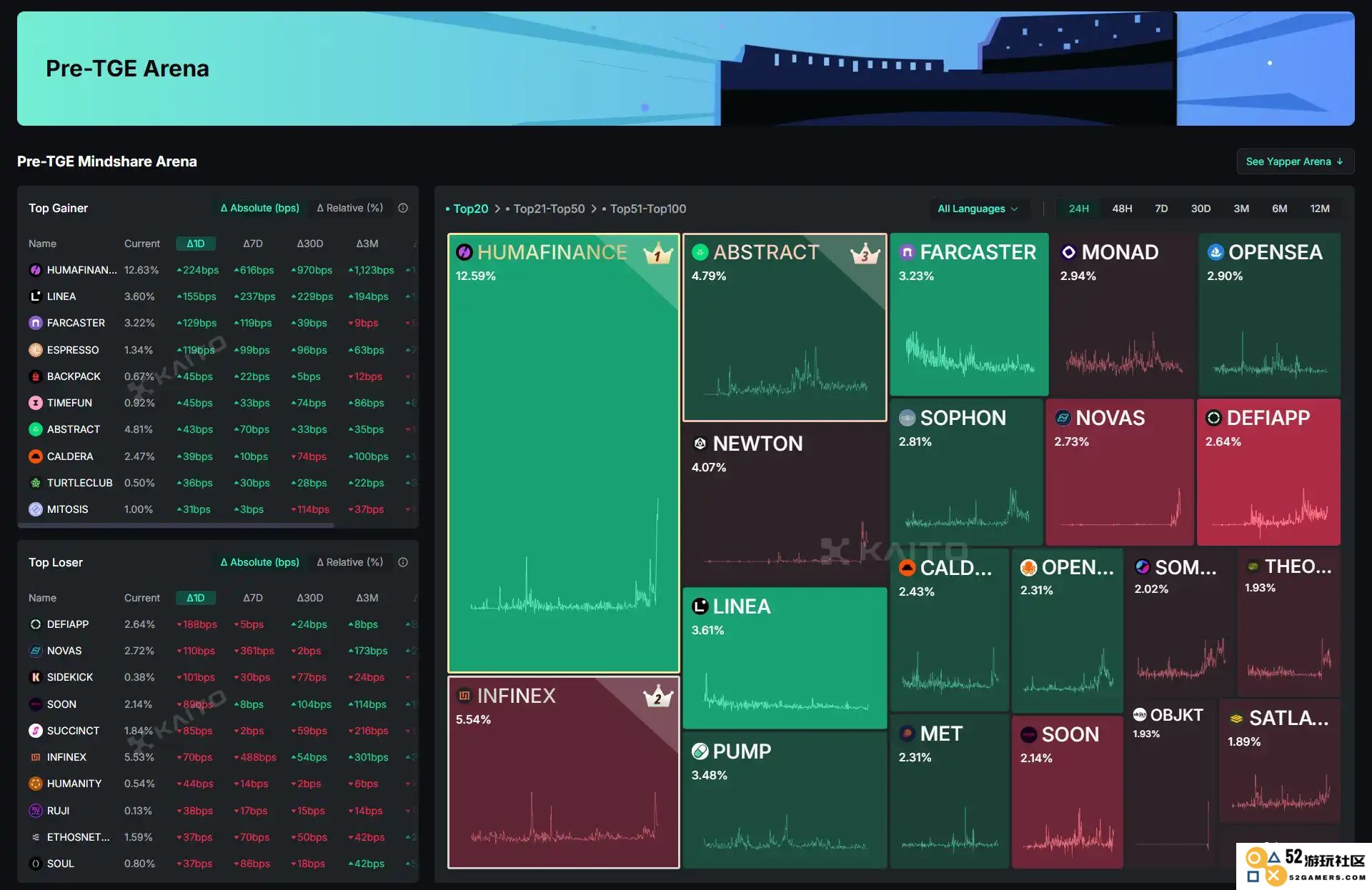Open the LINEA row in Top Gainer
The image size is (1372, 890).
[x=218, y=296]
